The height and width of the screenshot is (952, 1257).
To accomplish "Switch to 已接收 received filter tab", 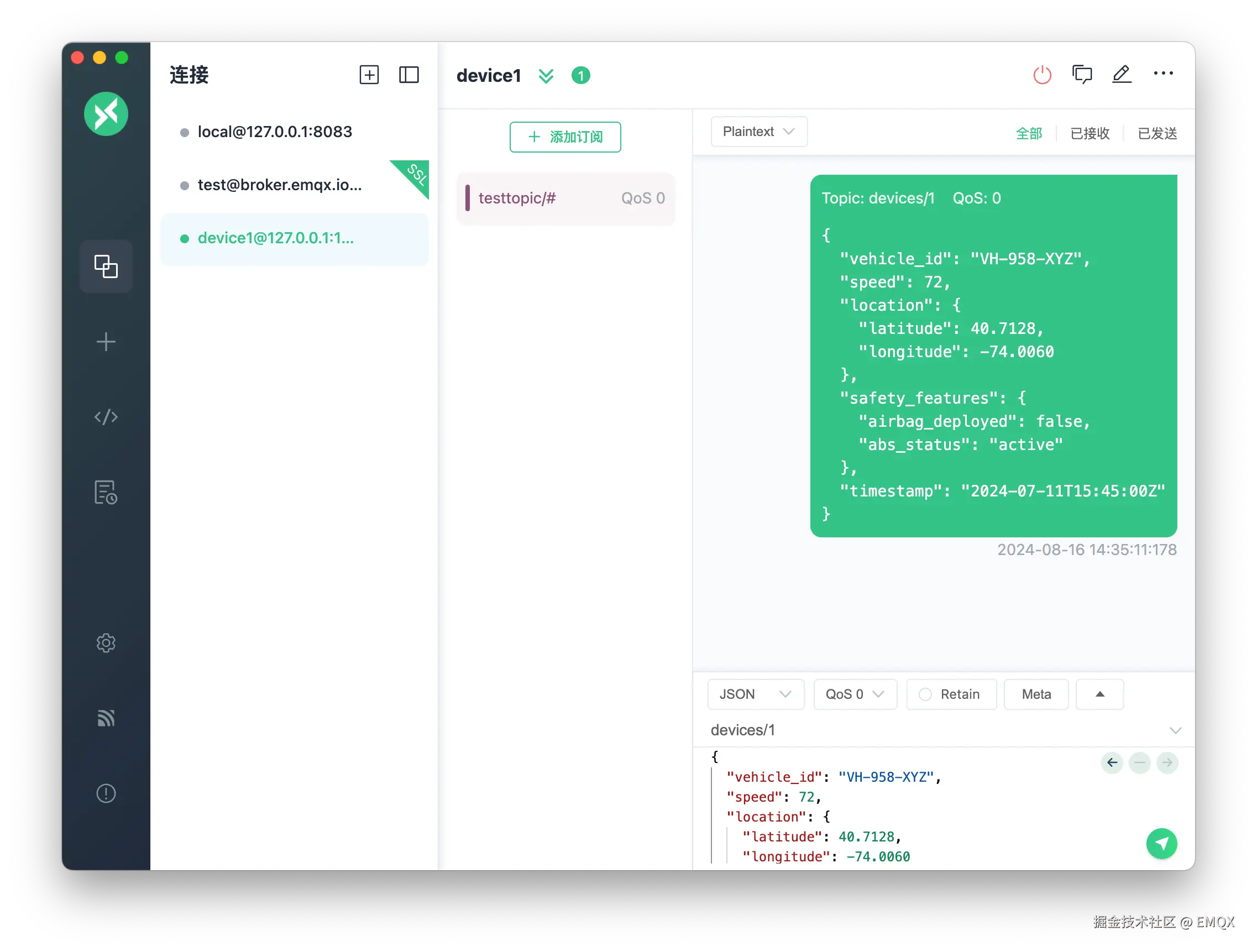I will point(1090,134).
